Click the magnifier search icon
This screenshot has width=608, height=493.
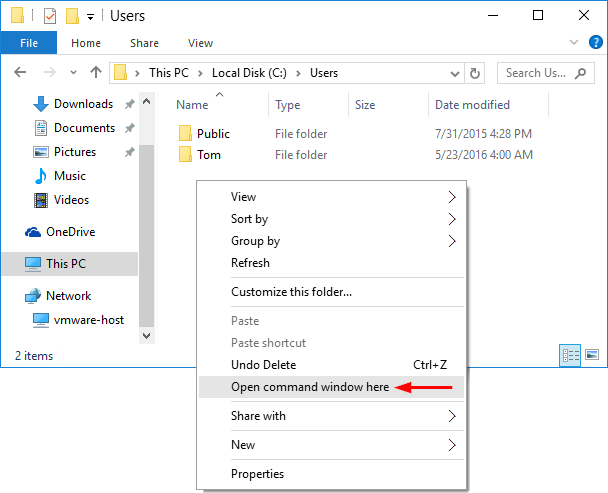(580, 73)
